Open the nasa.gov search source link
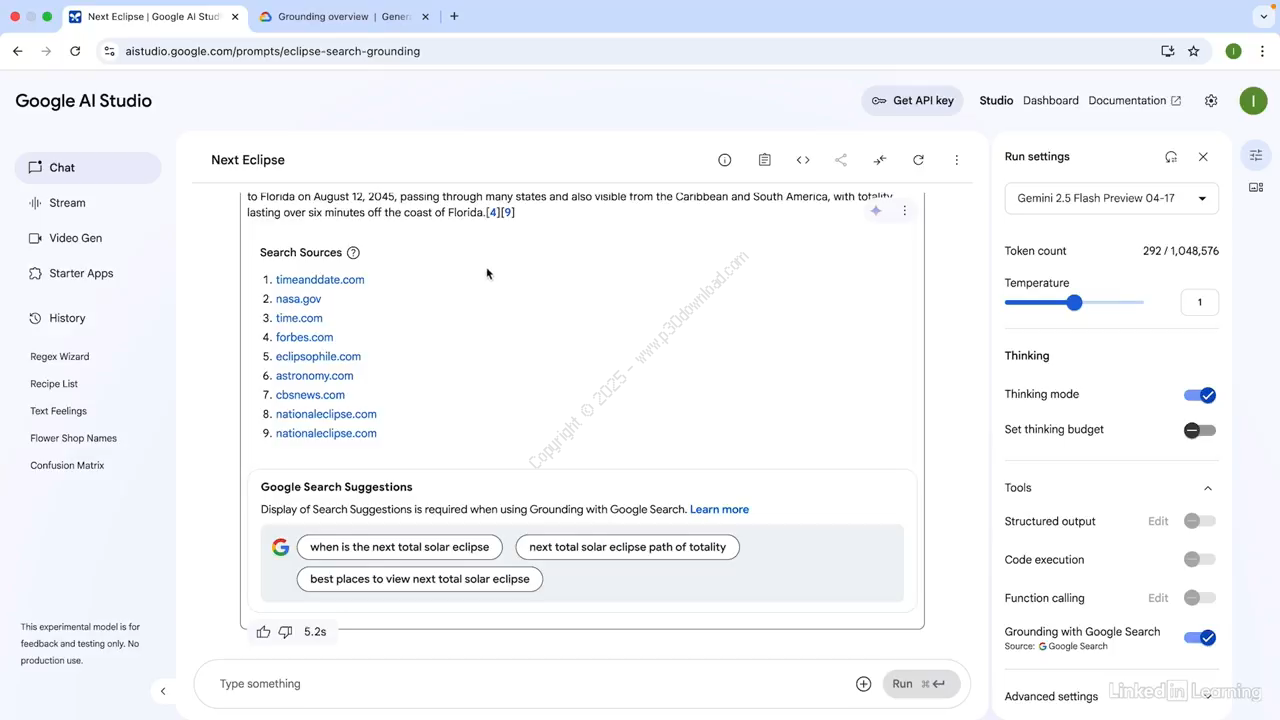 point(298,299)
